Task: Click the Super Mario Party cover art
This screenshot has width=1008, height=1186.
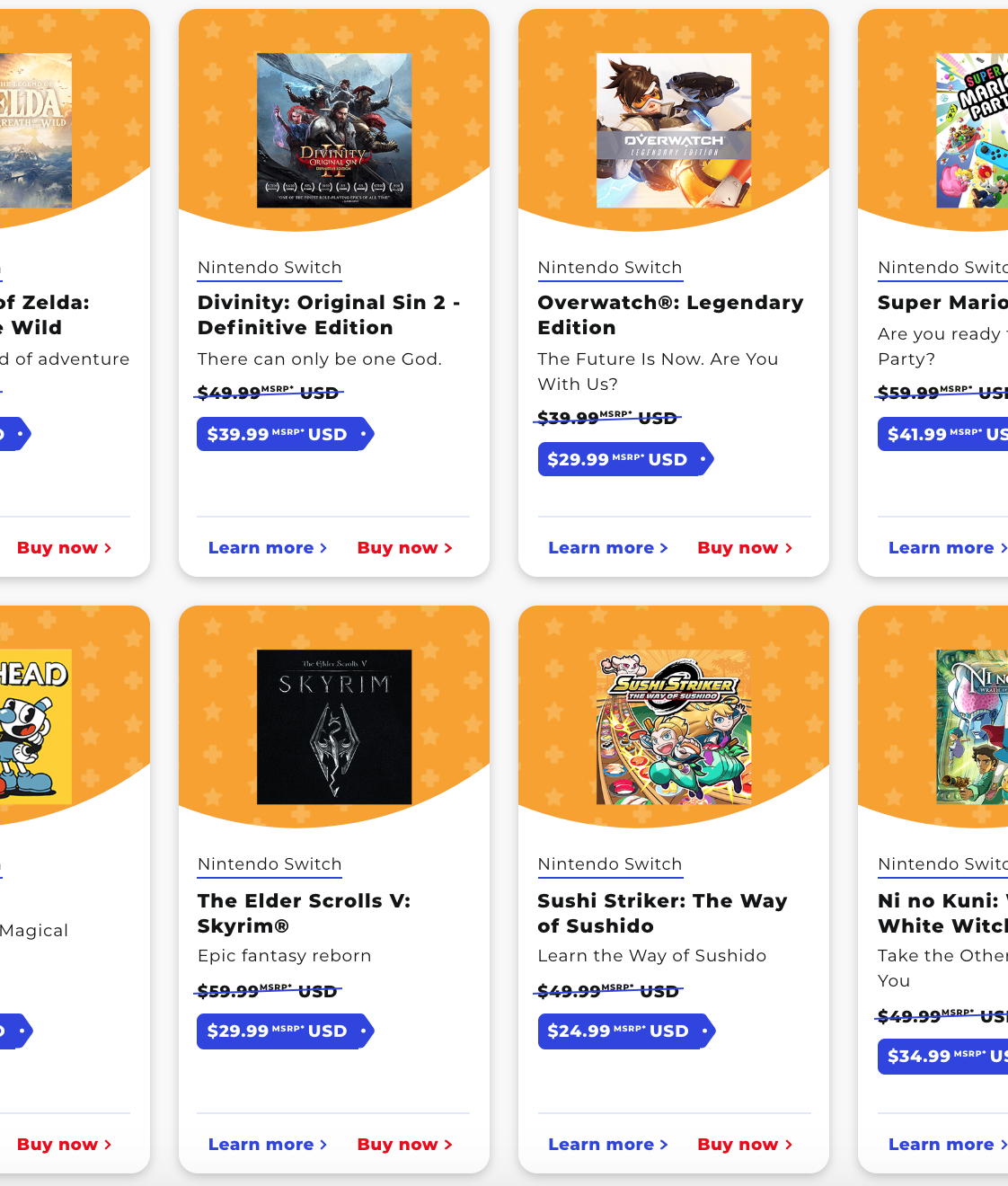Action: pyautogui.click(x=972, y=130)
